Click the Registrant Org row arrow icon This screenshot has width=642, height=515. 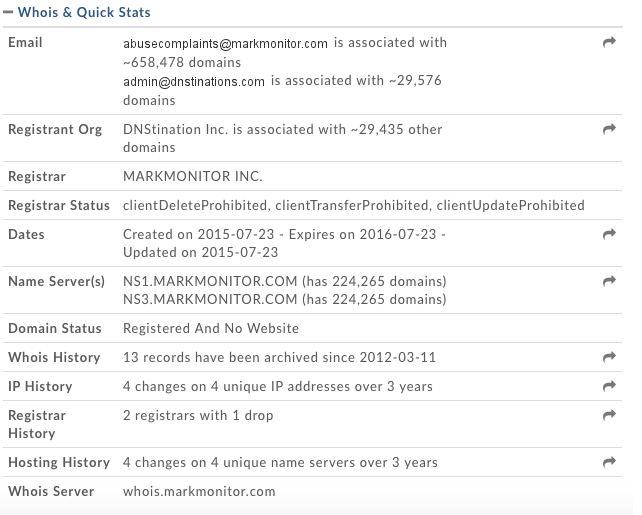click(609, 130)
